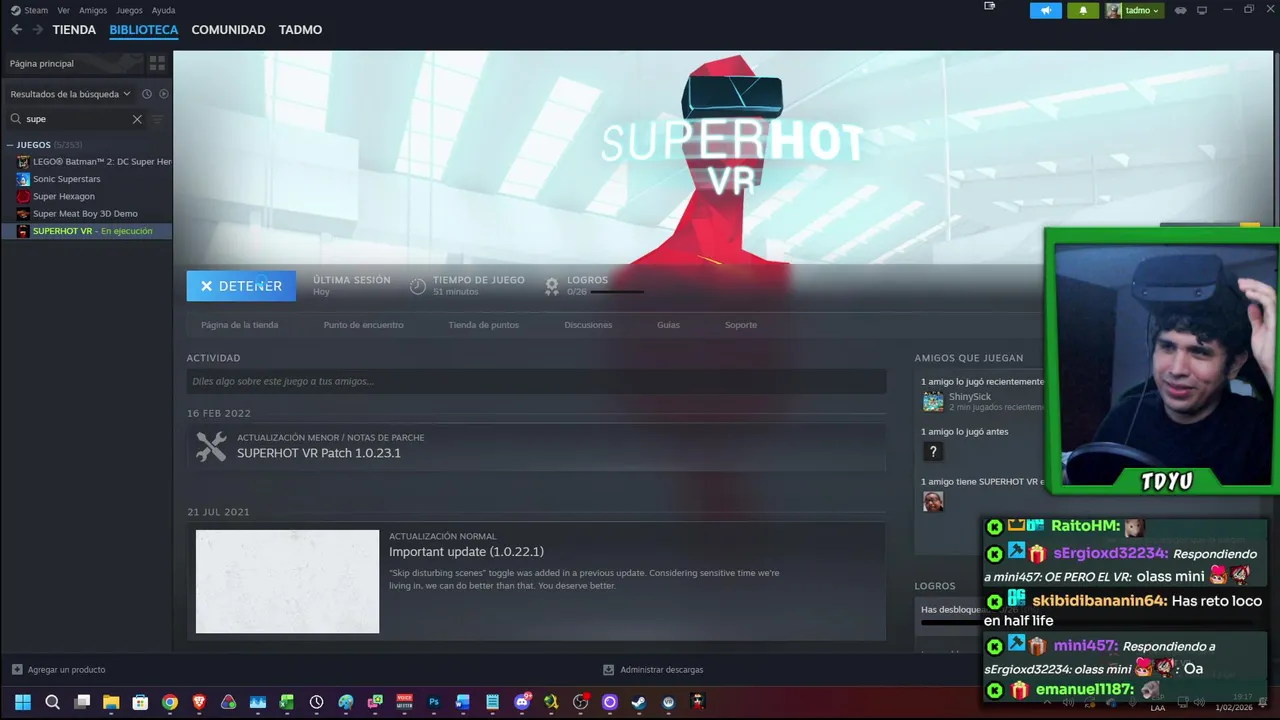Click the library grid view icon
The width and height of the screenshot is (1280, 720).
tap(157, 63)
